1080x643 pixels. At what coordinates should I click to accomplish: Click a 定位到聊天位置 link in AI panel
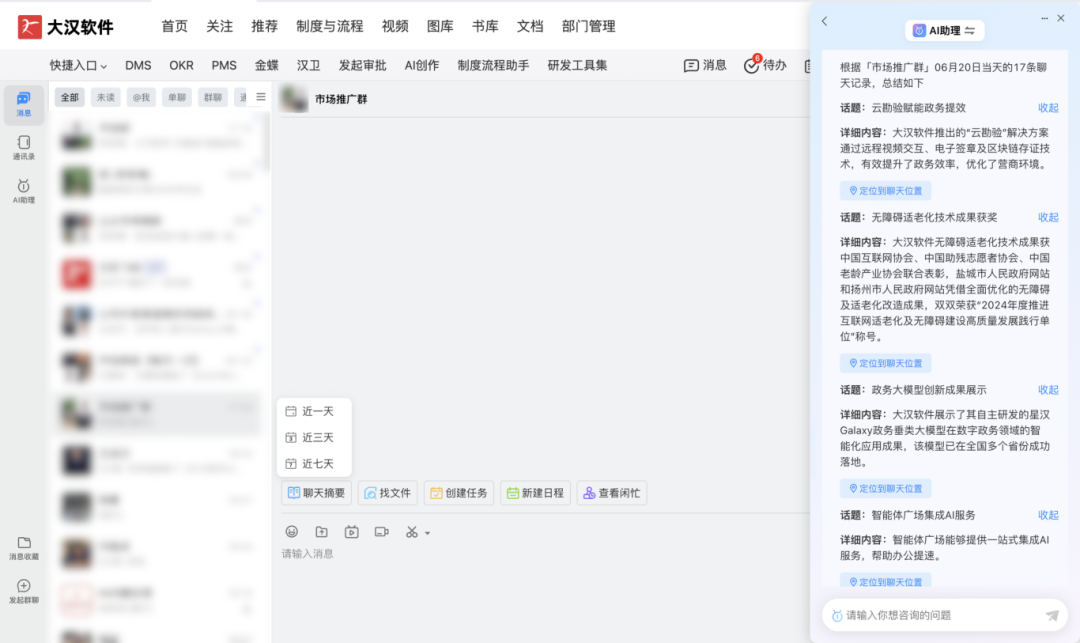click(x=884, y=190)
